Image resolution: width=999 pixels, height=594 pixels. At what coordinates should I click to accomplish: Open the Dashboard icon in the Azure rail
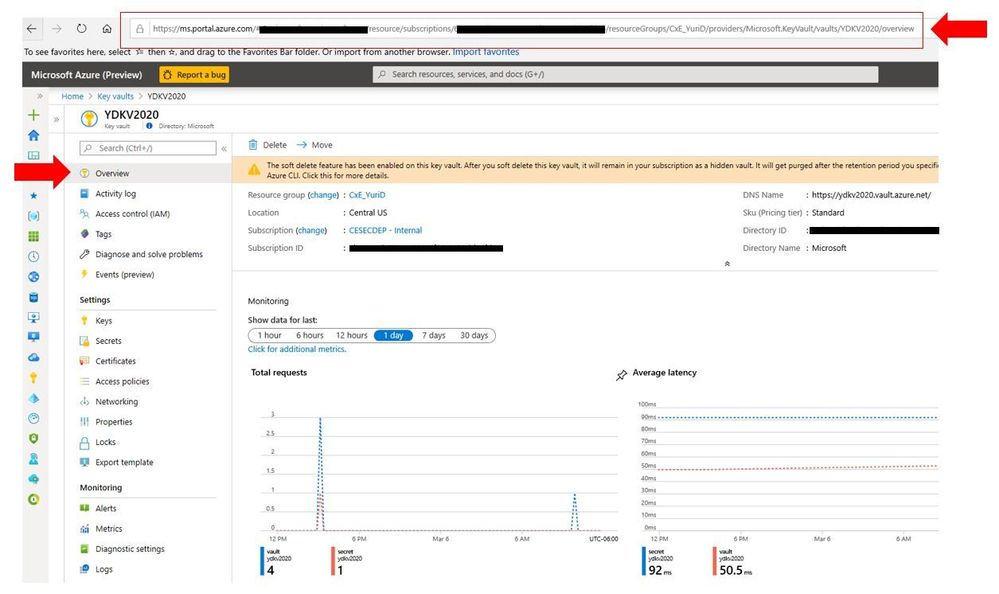(34, 156)
